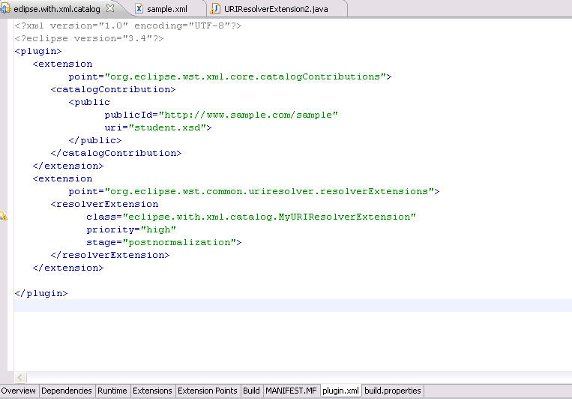Click the MyURIResolverExtension class value
The image size is (572, 399).
(x=269, y=217)
